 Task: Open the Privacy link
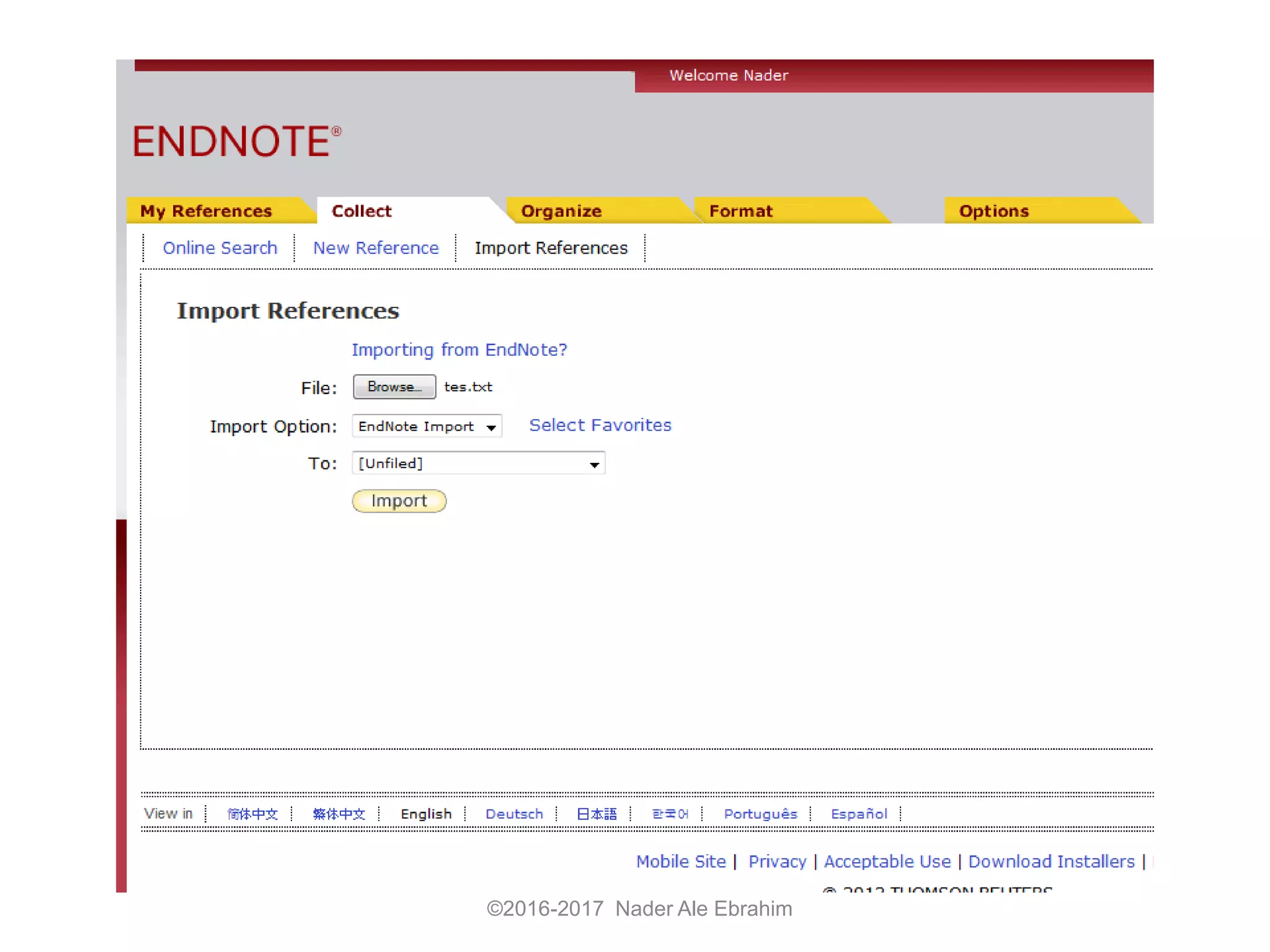pos(777,862)
